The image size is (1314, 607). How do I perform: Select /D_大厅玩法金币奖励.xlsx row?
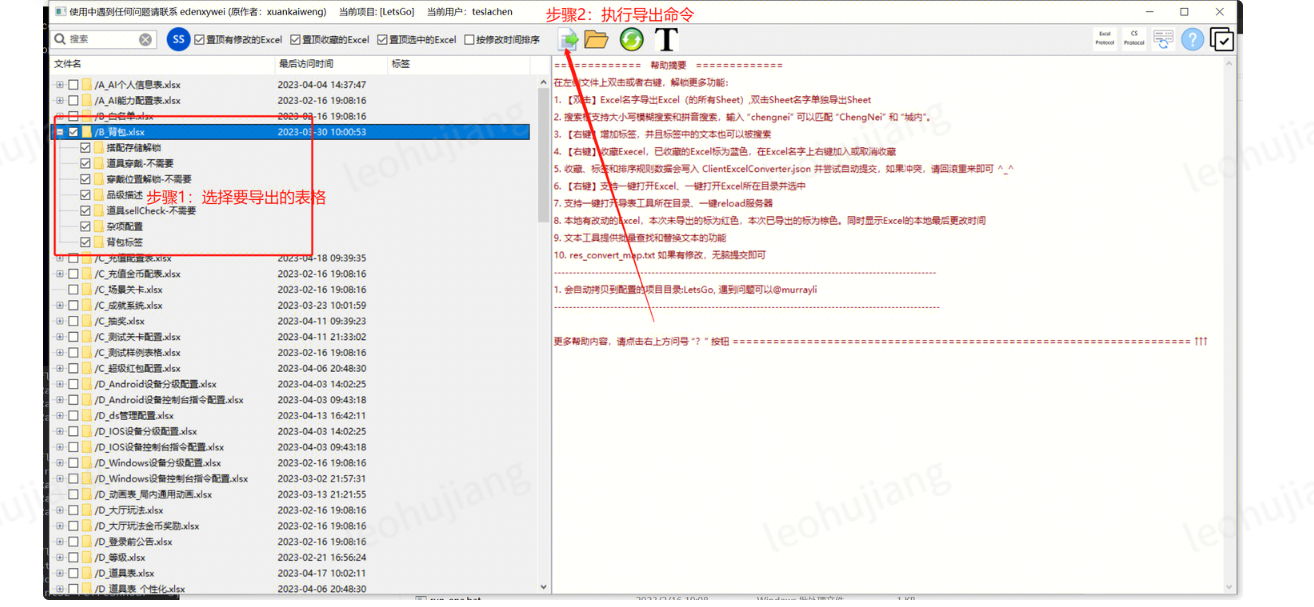pyautogui.click(x=290, y=526)
